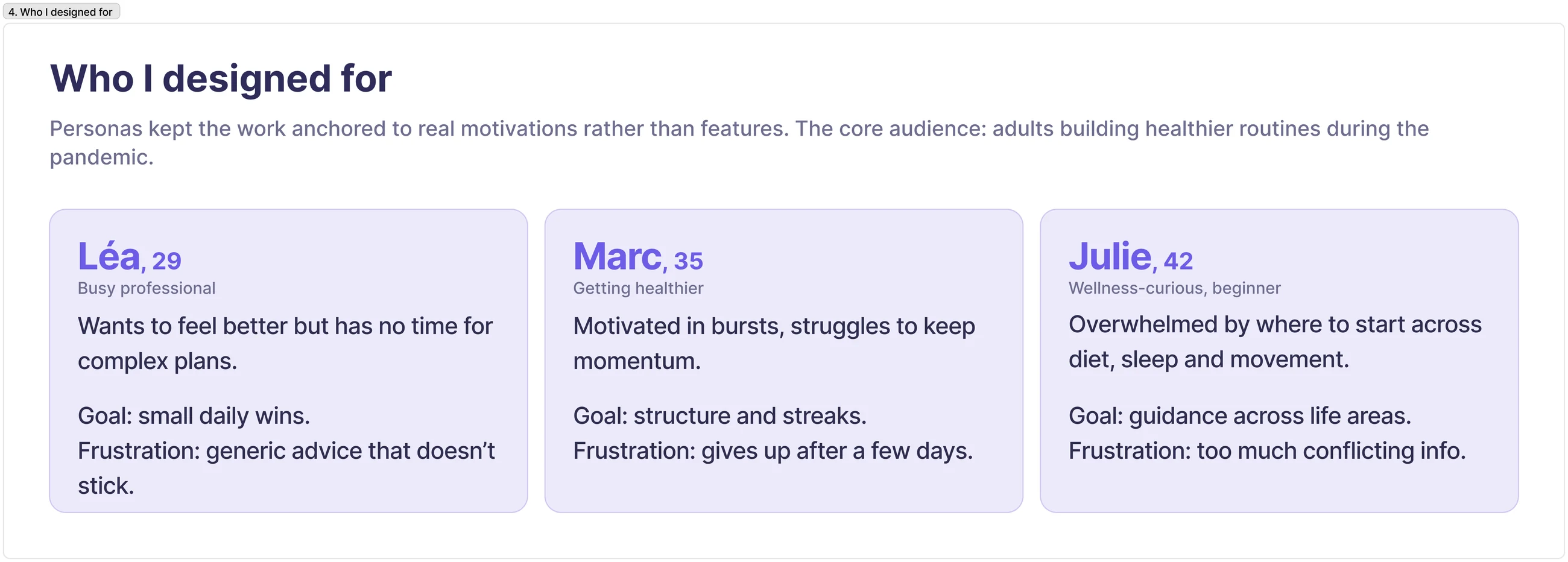Click the name 'Léa, 29'

130,256
